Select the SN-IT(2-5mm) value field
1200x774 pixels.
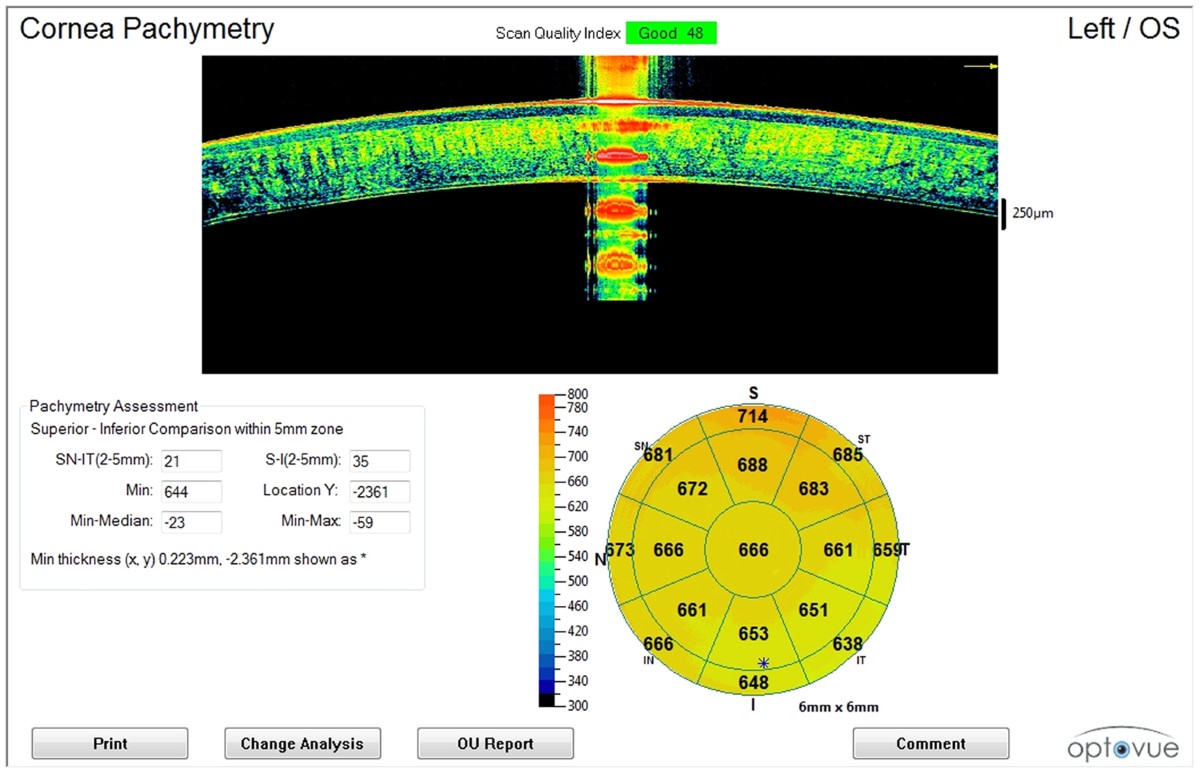click(191, 460)
